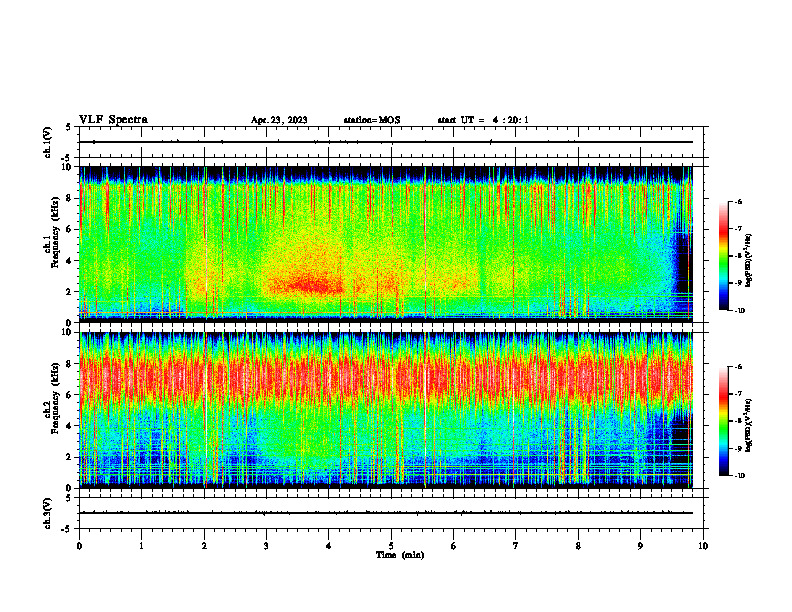Click ch.1 frequency tick label "8"
Screen dimensions: 792x612
point(69,198)
